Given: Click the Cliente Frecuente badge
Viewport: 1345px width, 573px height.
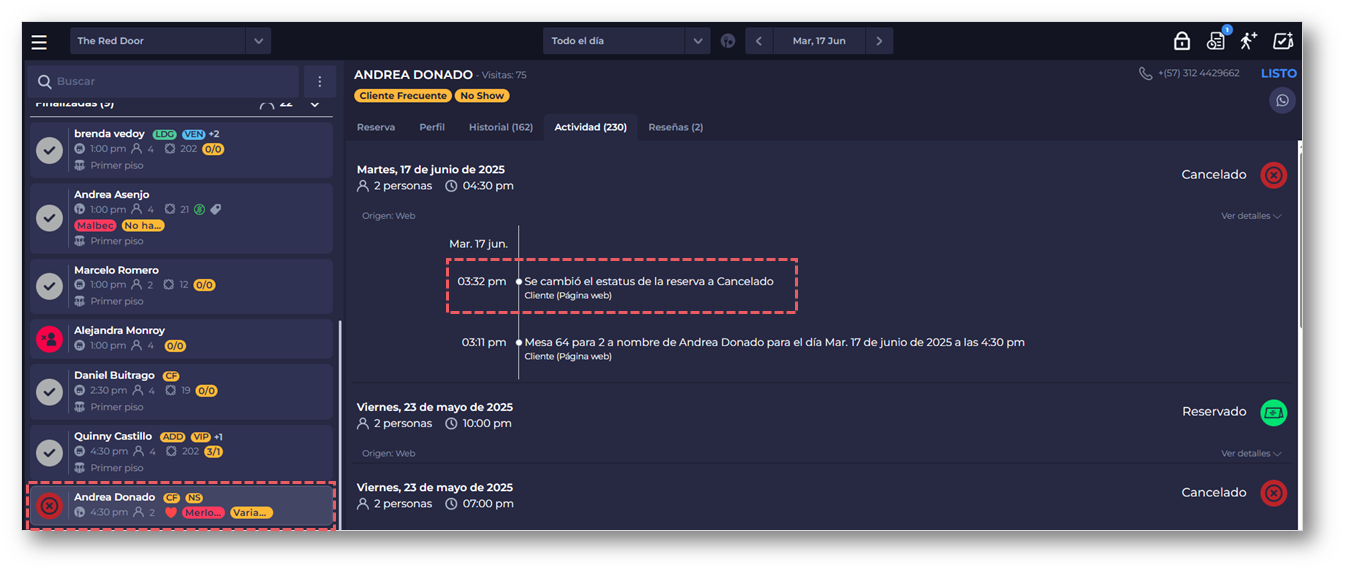Looking at the screenshot, I should [403, 96].
